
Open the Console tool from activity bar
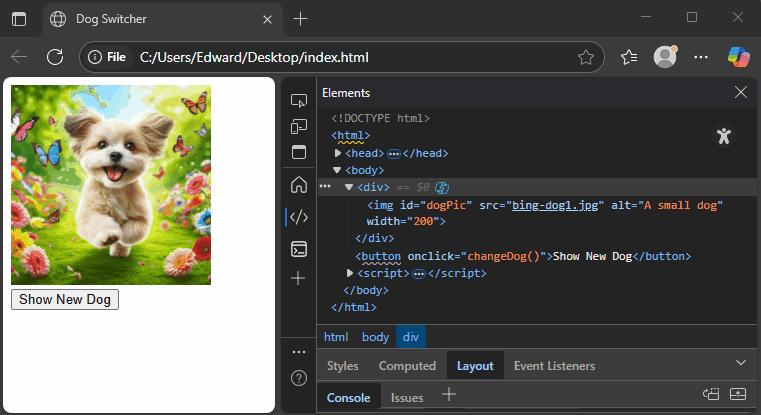pos(298,249)
